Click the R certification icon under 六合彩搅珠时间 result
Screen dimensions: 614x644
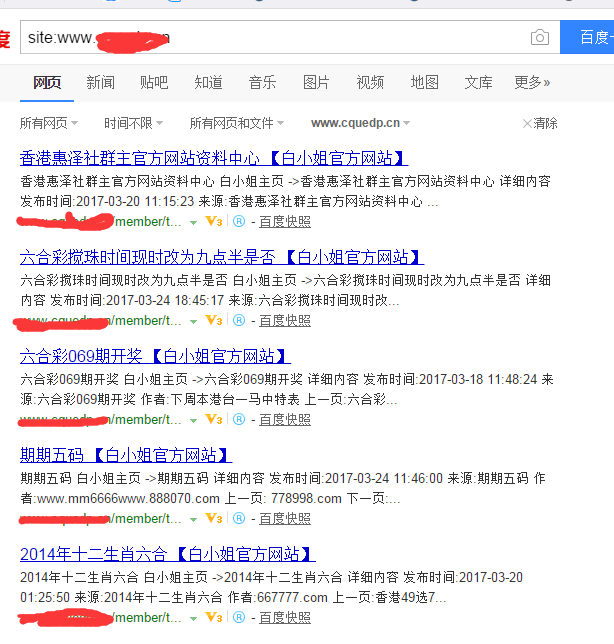click(x=239, y=320)
